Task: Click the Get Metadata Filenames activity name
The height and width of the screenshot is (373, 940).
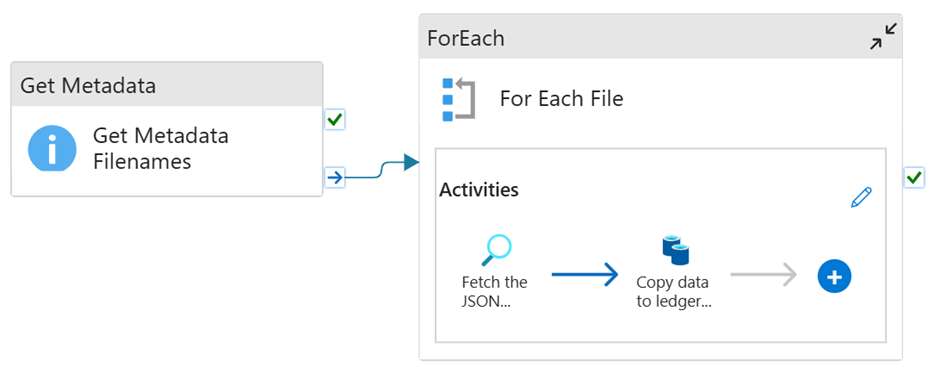Action: [x=161, y=148]
